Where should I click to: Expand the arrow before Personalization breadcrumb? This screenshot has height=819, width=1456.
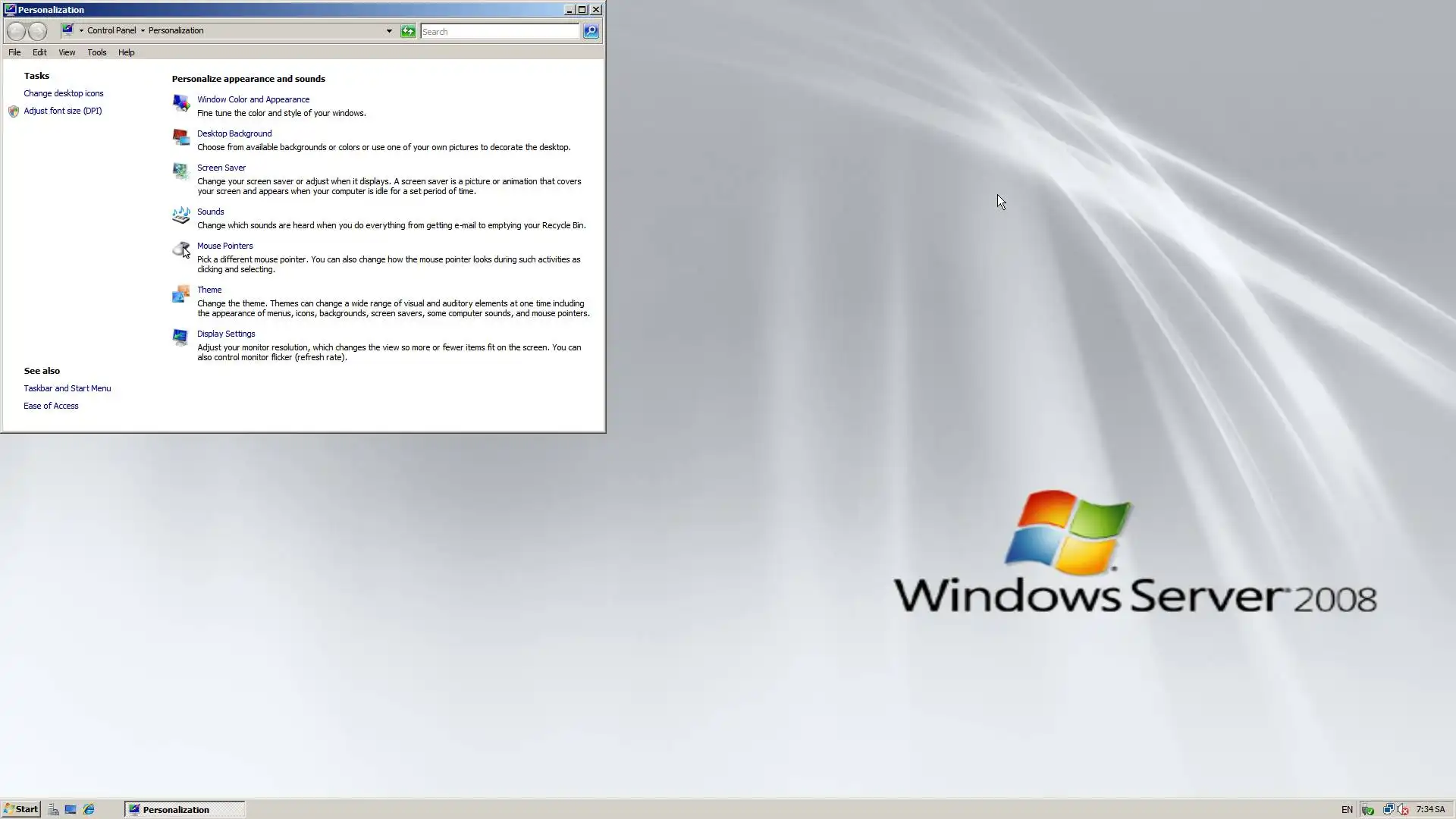143,31
